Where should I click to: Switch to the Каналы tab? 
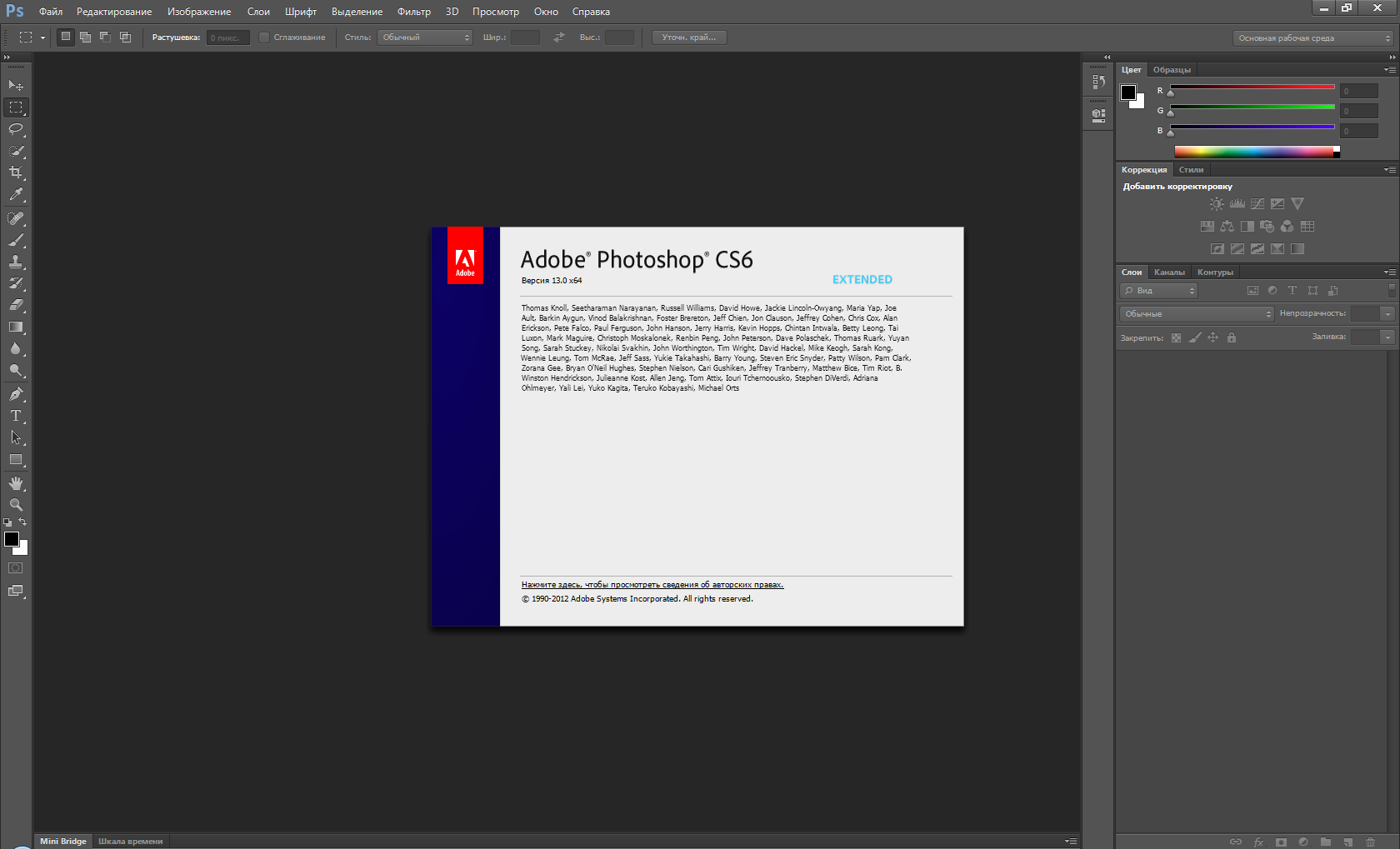(x=1169, y=272)
